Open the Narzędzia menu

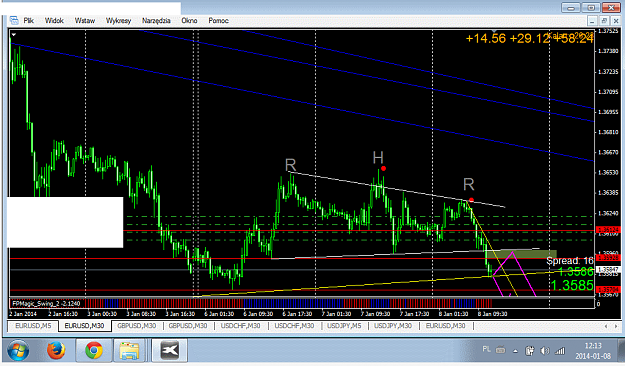[156, 20]
